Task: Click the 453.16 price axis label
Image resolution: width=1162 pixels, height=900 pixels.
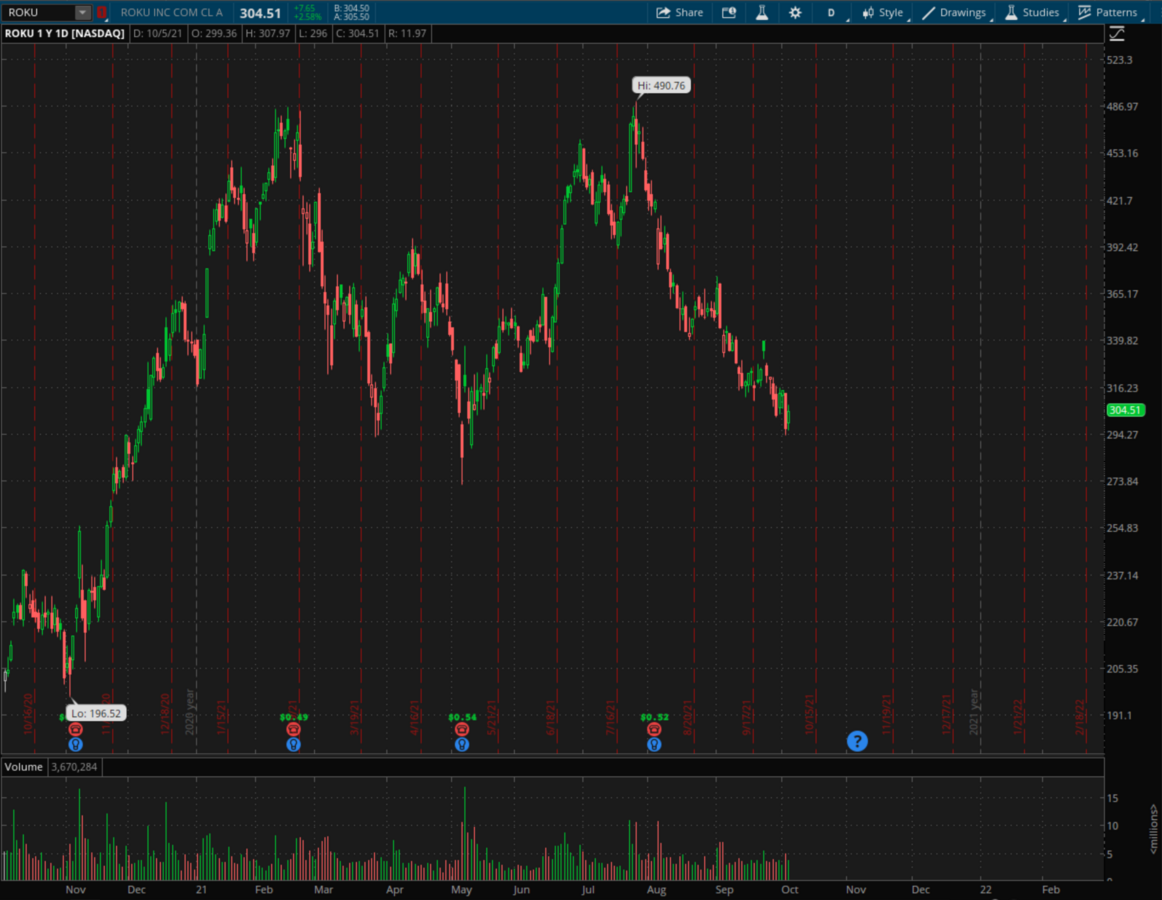Action: 1122,153
